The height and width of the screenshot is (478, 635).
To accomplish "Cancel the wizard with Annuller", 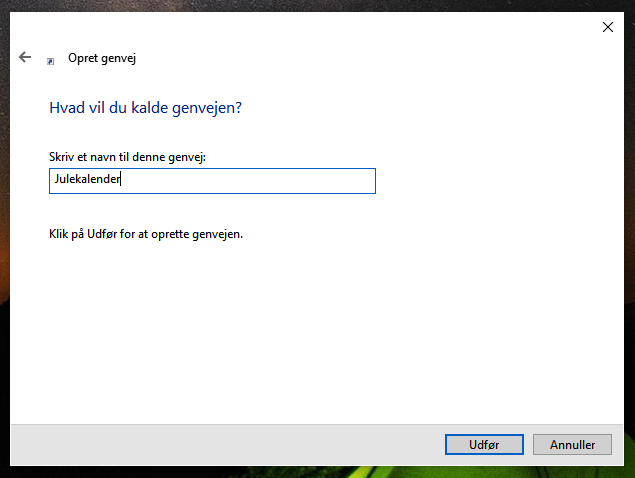I will [x=572, y=444].
